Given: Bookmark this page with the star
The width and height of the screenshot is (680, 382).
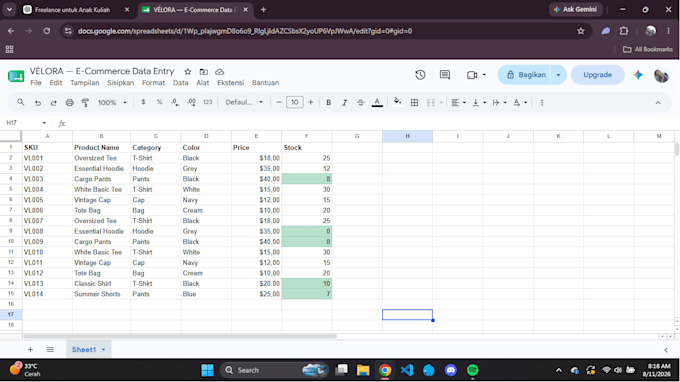Looking at the screenshot, I should 581,31.
